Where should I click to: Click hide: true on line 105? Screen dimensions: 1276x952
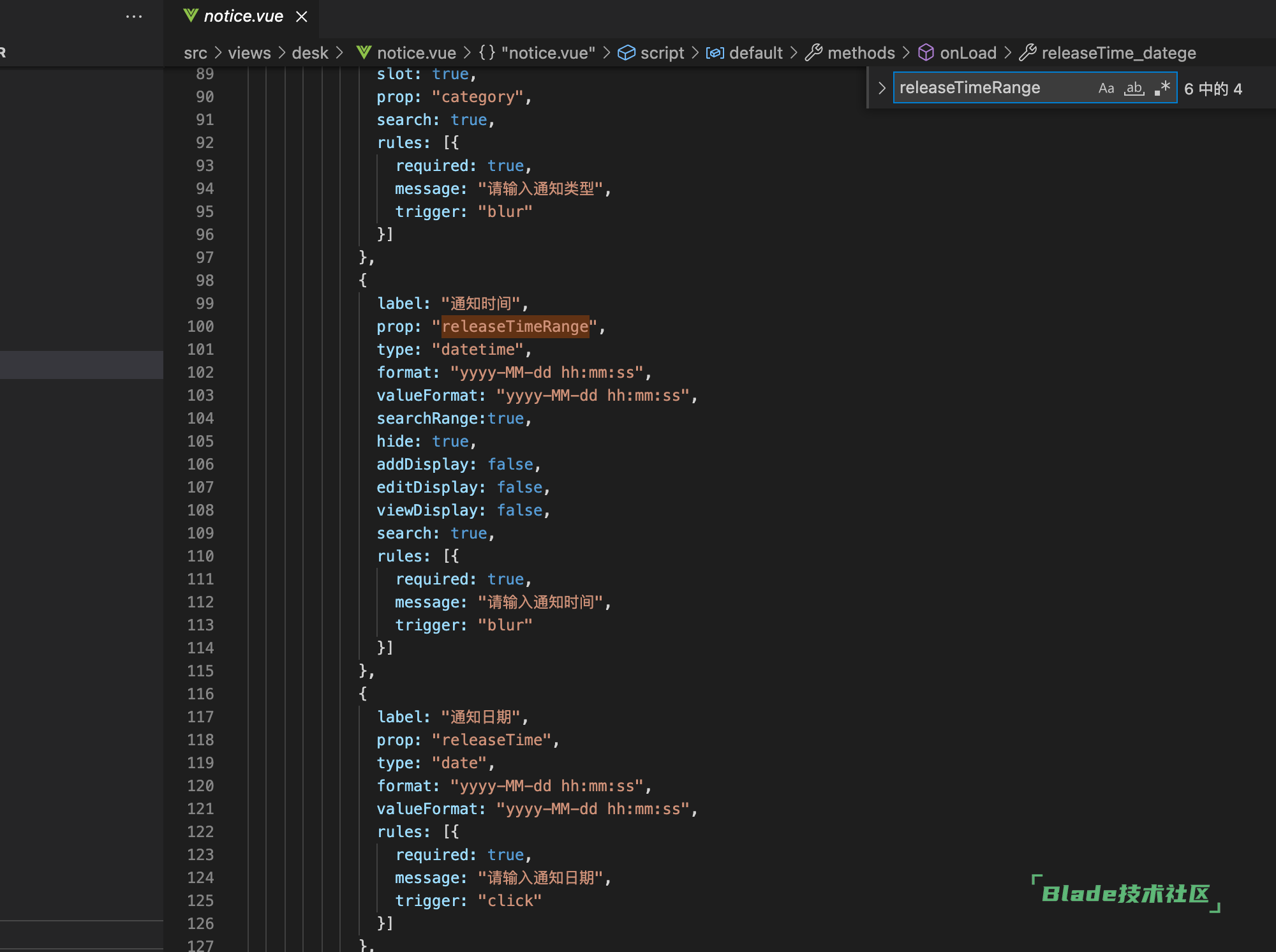[422, 442]
